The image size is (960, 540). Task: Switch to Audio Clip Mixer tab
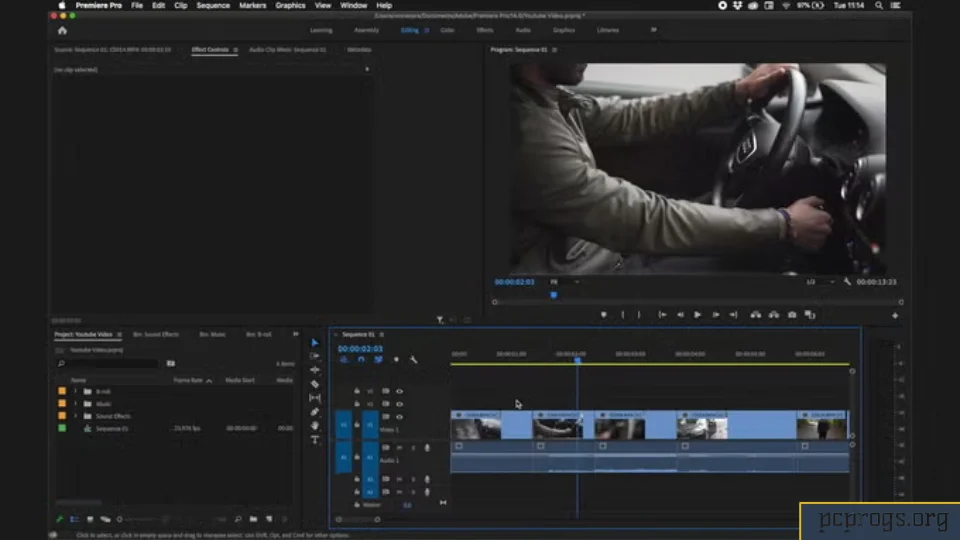click(288, 50)
